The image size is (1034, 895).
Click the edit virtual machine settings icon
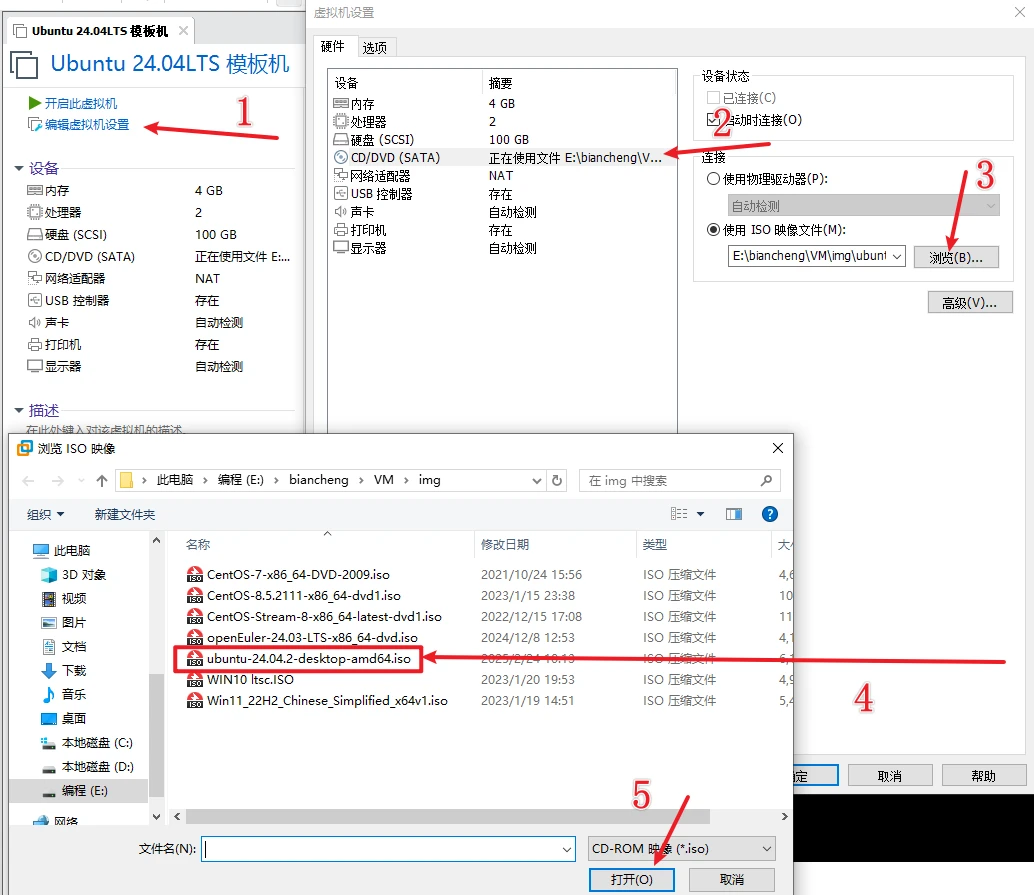(x=35, y=125)
